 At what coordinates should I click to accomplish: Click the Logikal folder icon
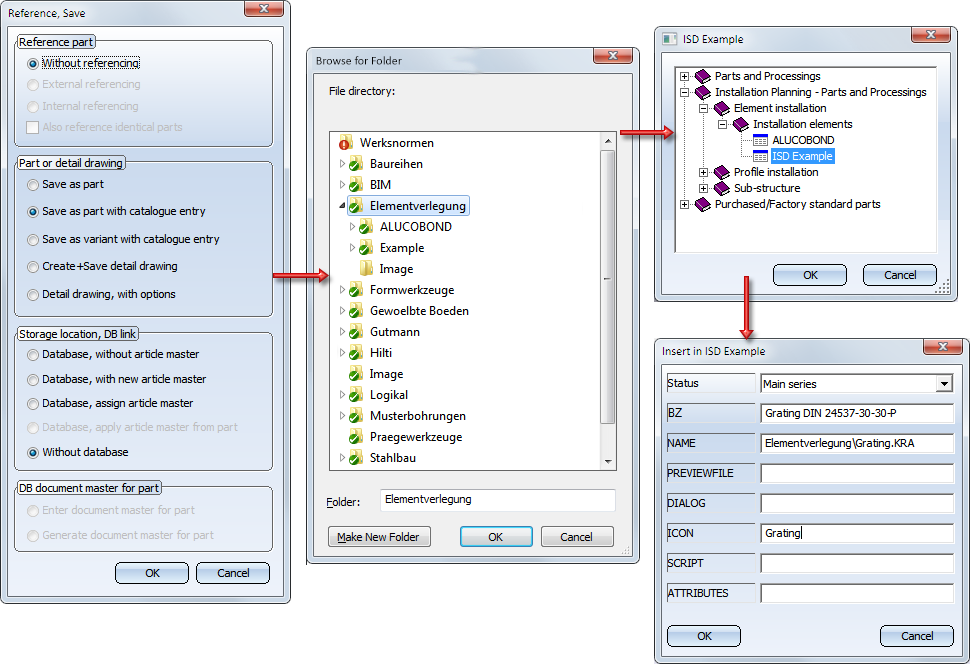356,395
